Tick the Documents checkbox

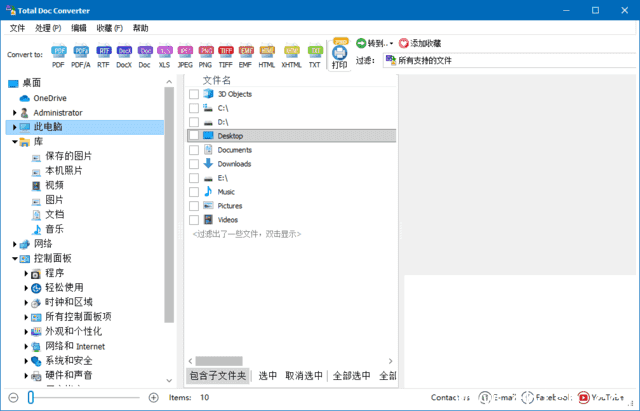pos(194,150)
